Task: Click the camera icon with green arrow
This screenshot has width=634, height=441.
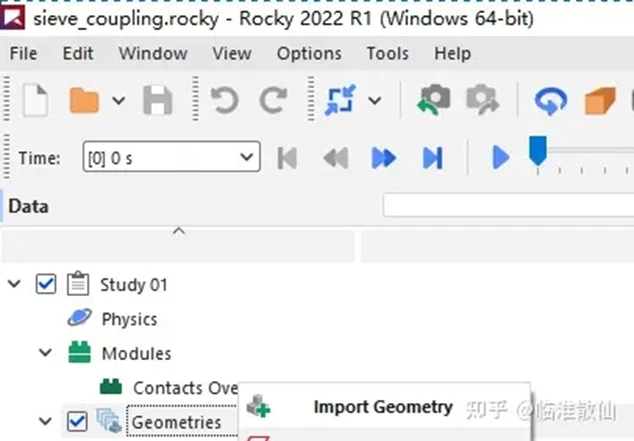Action: pyautogui.click(x=433, y=99)
